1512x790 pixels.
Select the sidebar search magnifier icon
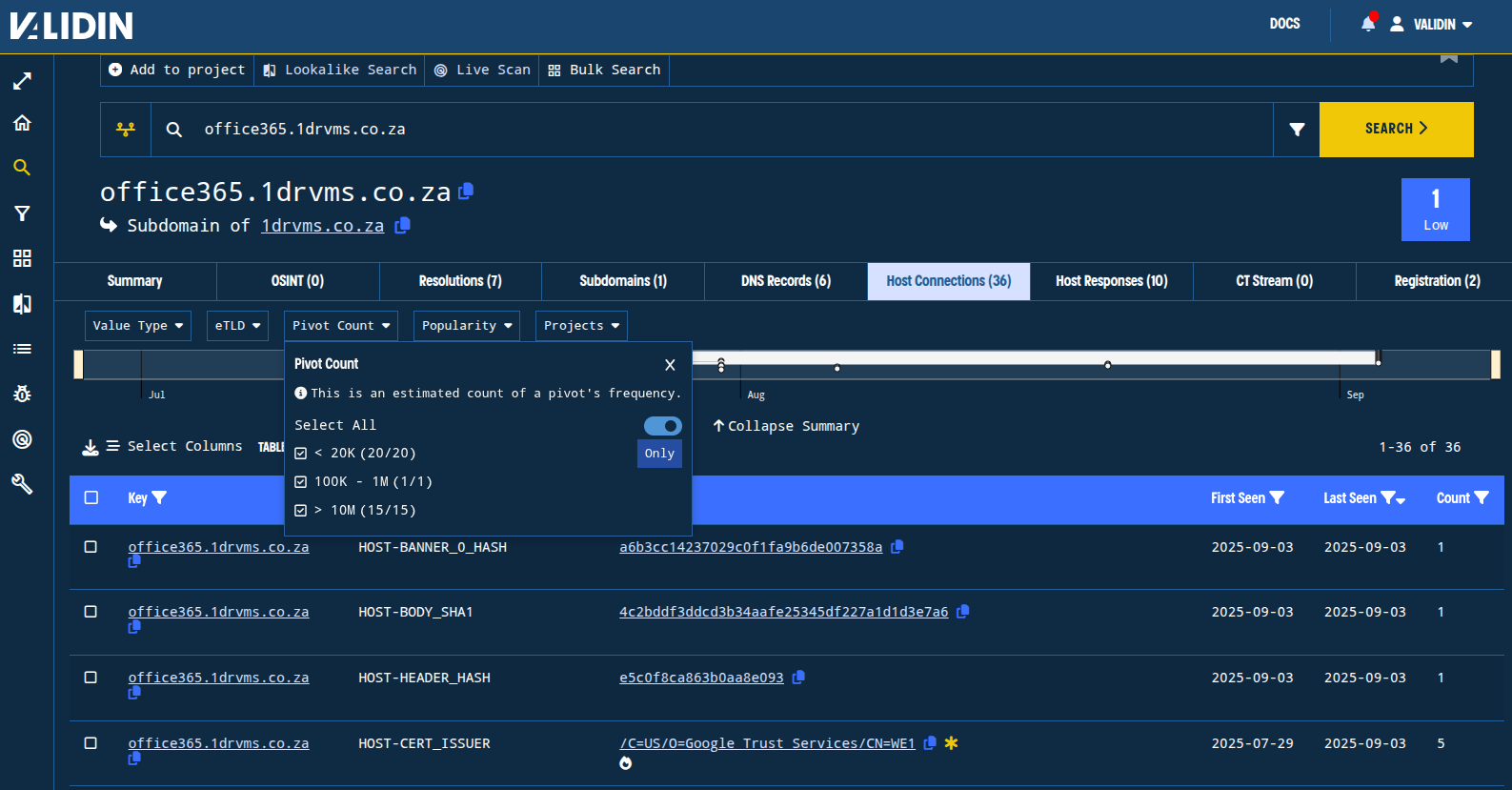click(22, 168)
